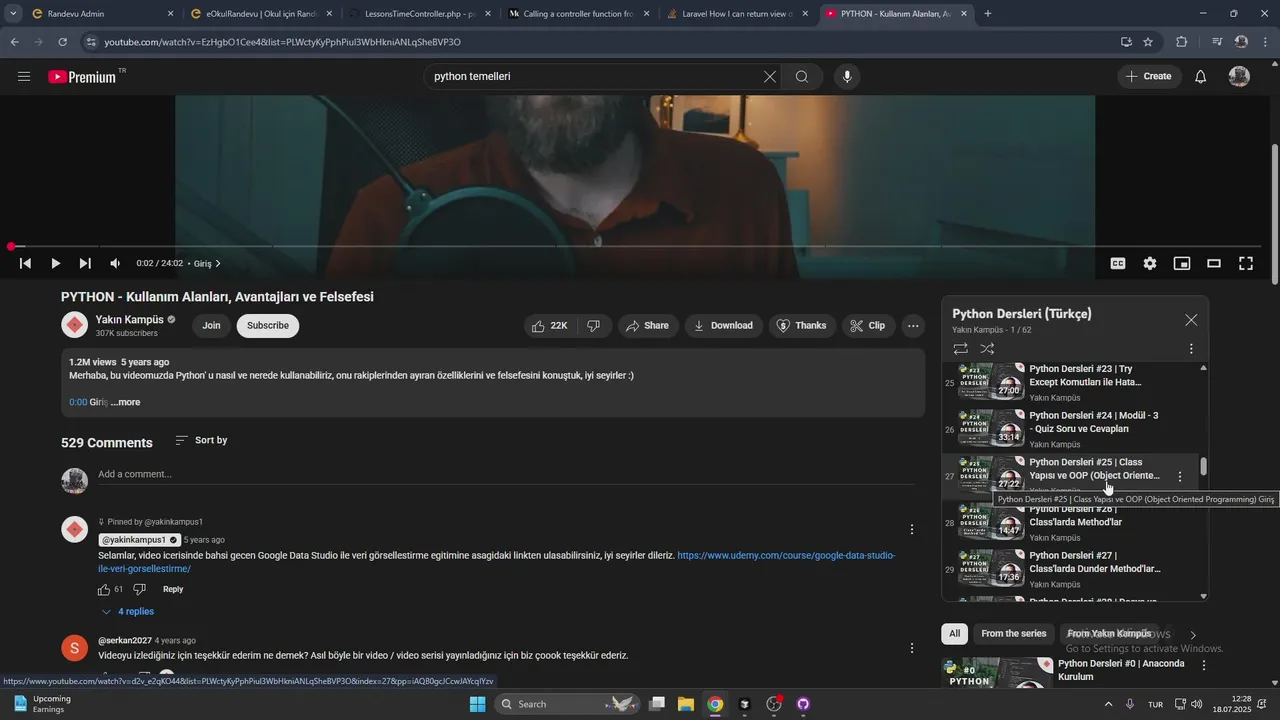
Task: Expand Giriş chapter in player
Action: (207, 263)
